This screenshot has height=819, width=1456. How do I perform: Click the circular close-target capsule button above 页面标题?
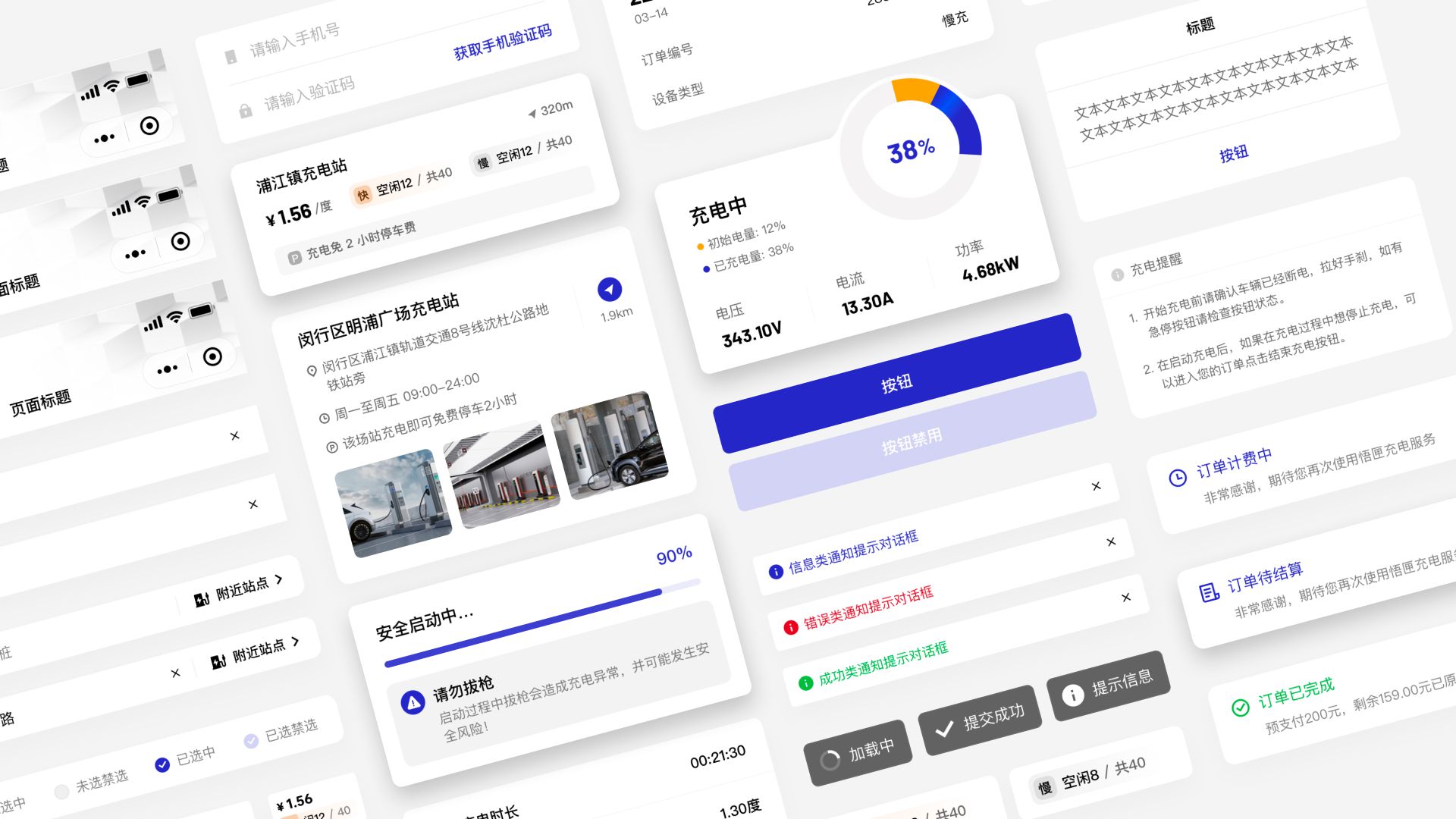tap(213, 356)
